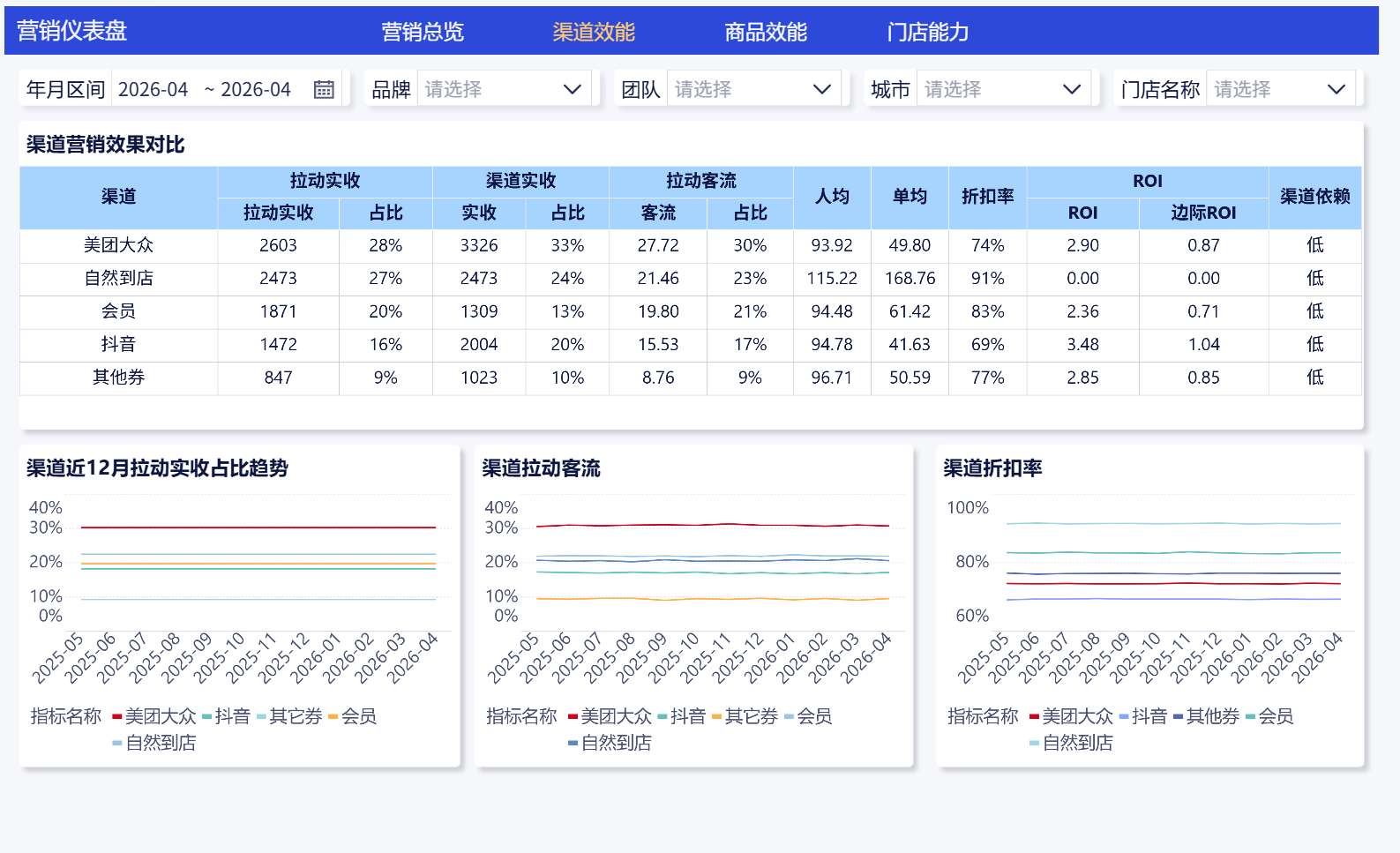Click 抖音 legend swatch in 渠道拉动客流 chart

pyautogui.click(x=662, y=716)
